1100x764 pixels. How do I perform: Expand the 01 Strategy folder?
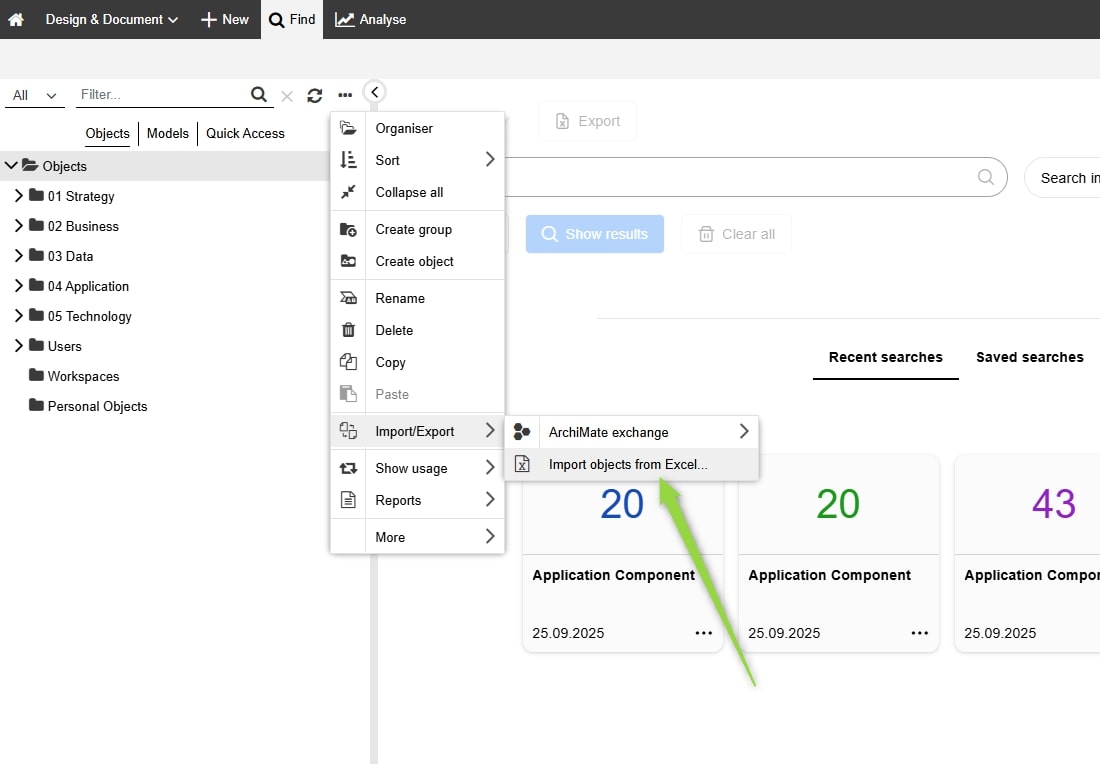(18, 196)
